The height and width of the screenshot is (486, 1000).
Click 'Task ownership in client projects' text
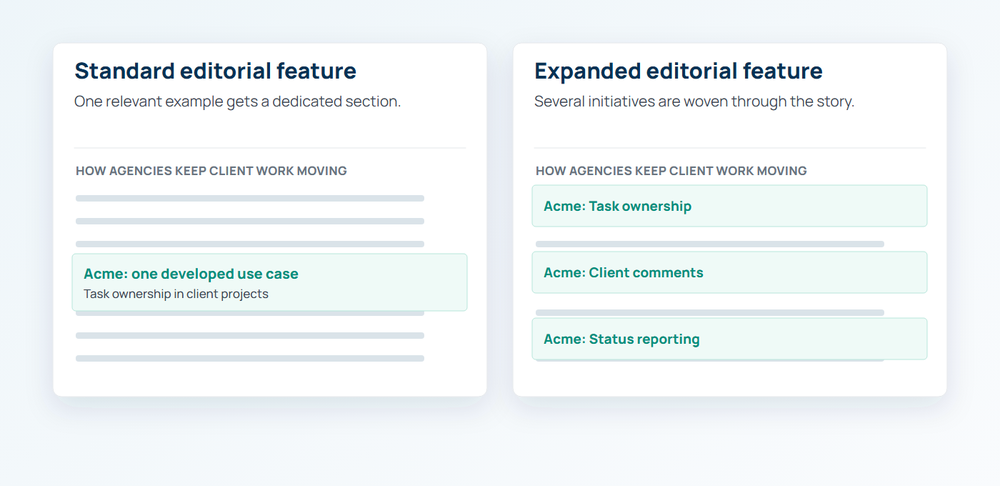(176, 294)
